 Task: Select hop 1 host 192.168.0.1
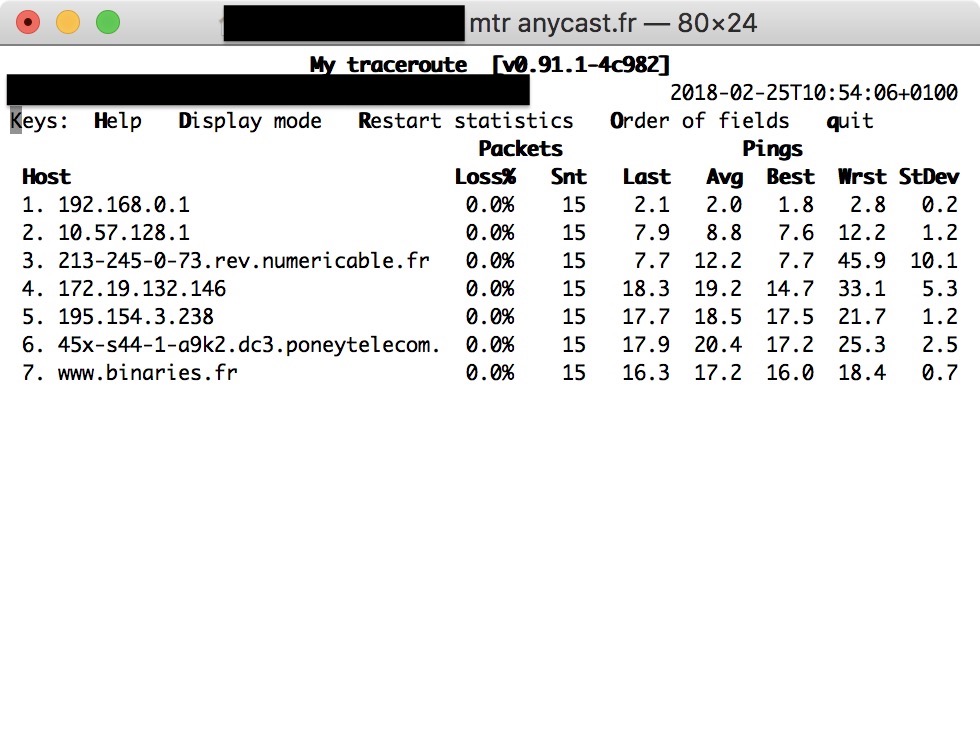point(124,205)
